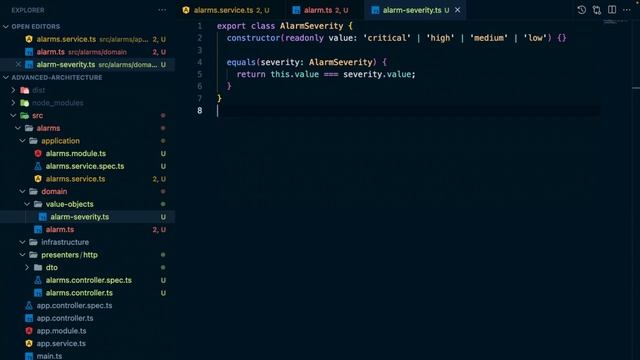
Task: Collapse the presenters/http folder
Action: [22, 255]
